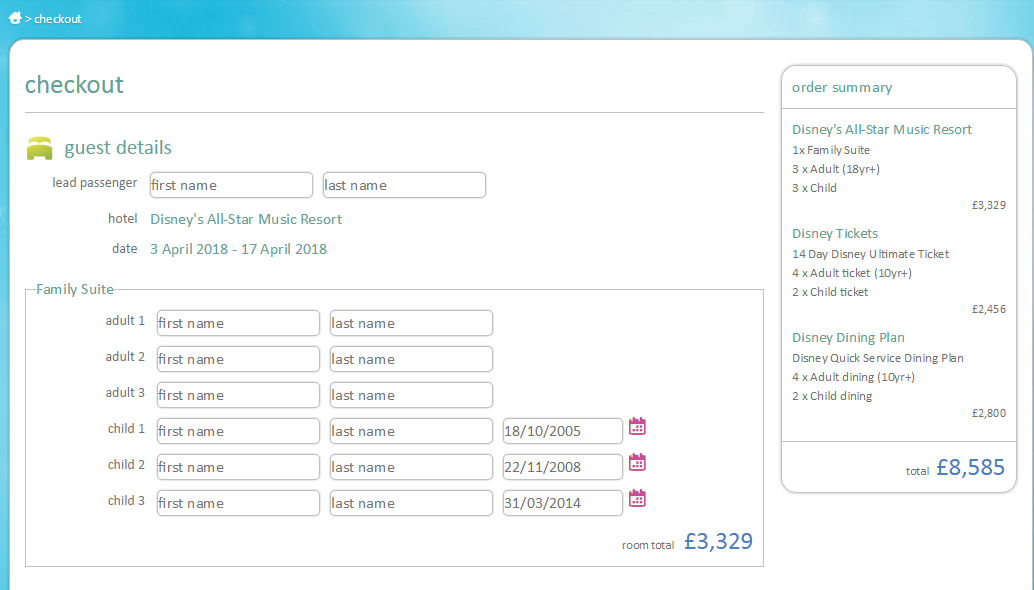The height and width of the screenshot is (590, 1034).
Task: Click Disney Tickets heading in order summary
Action: 835,233
